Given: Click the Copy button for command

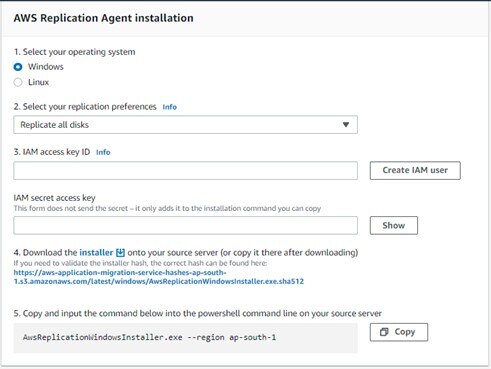Looking at the screenshot, I should (399, 332).
